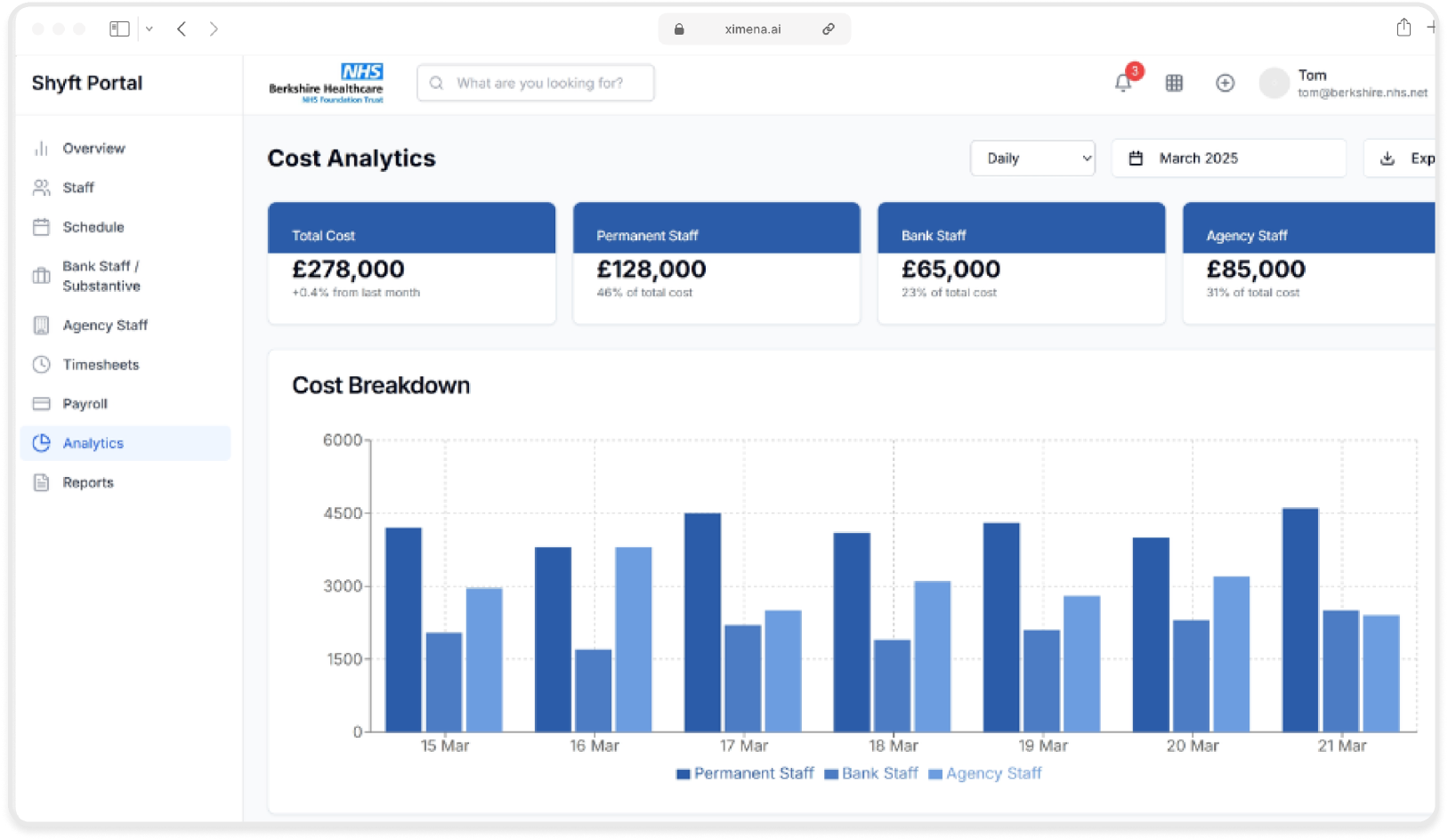
Task: Click the add plus circle icon
Action: click(x=1225, y=83)
